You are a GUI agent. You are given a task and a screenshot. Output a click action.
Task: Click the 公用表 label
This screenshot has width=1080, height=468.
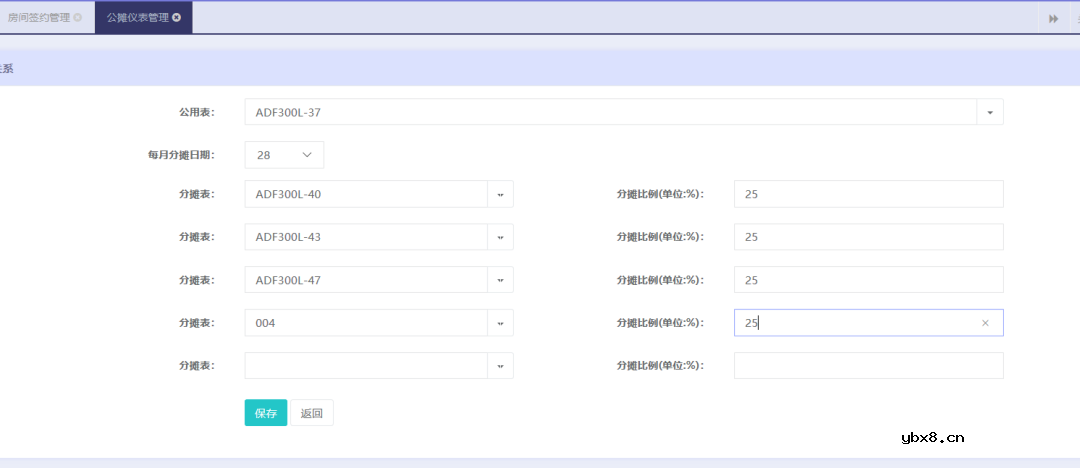tap(197, 112)
